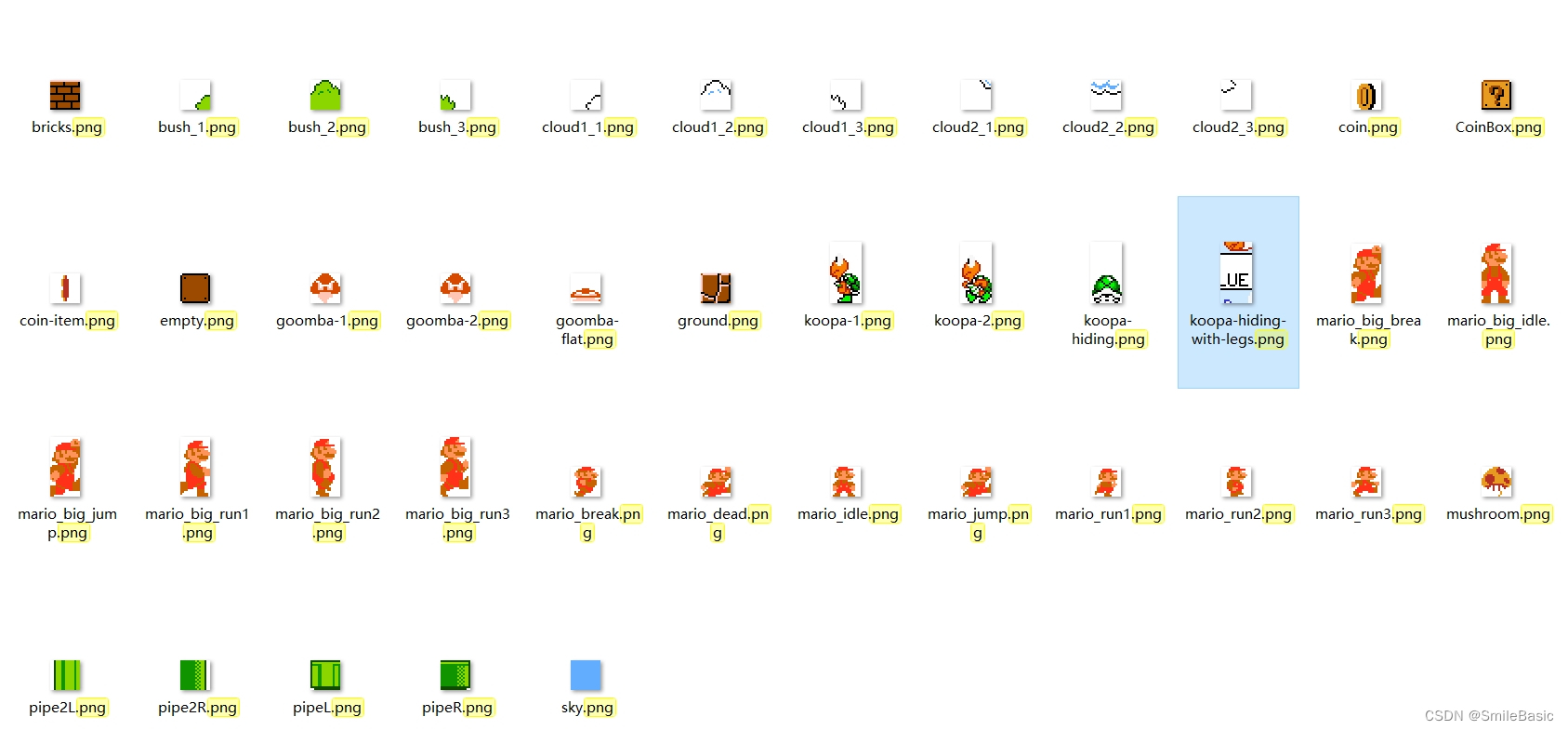Select the bricks.png file icon
The height and width of the screenshot is (730, 1568).
(65, 95)
